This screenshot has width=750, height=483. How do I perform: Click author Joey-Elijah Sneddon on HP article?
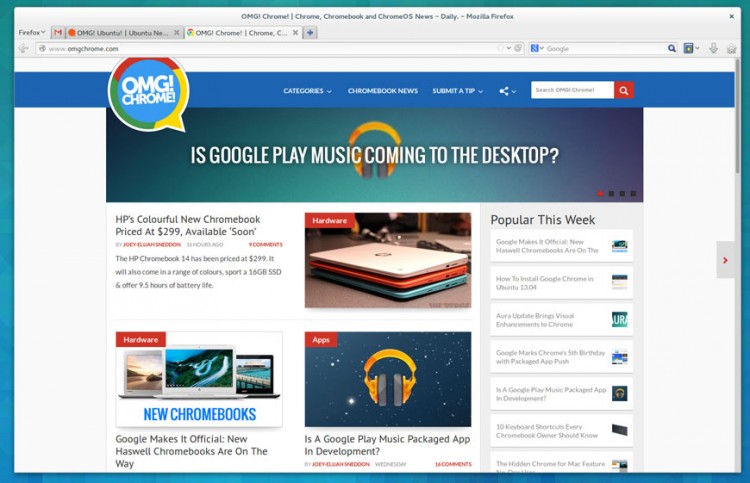coord(152,244)
